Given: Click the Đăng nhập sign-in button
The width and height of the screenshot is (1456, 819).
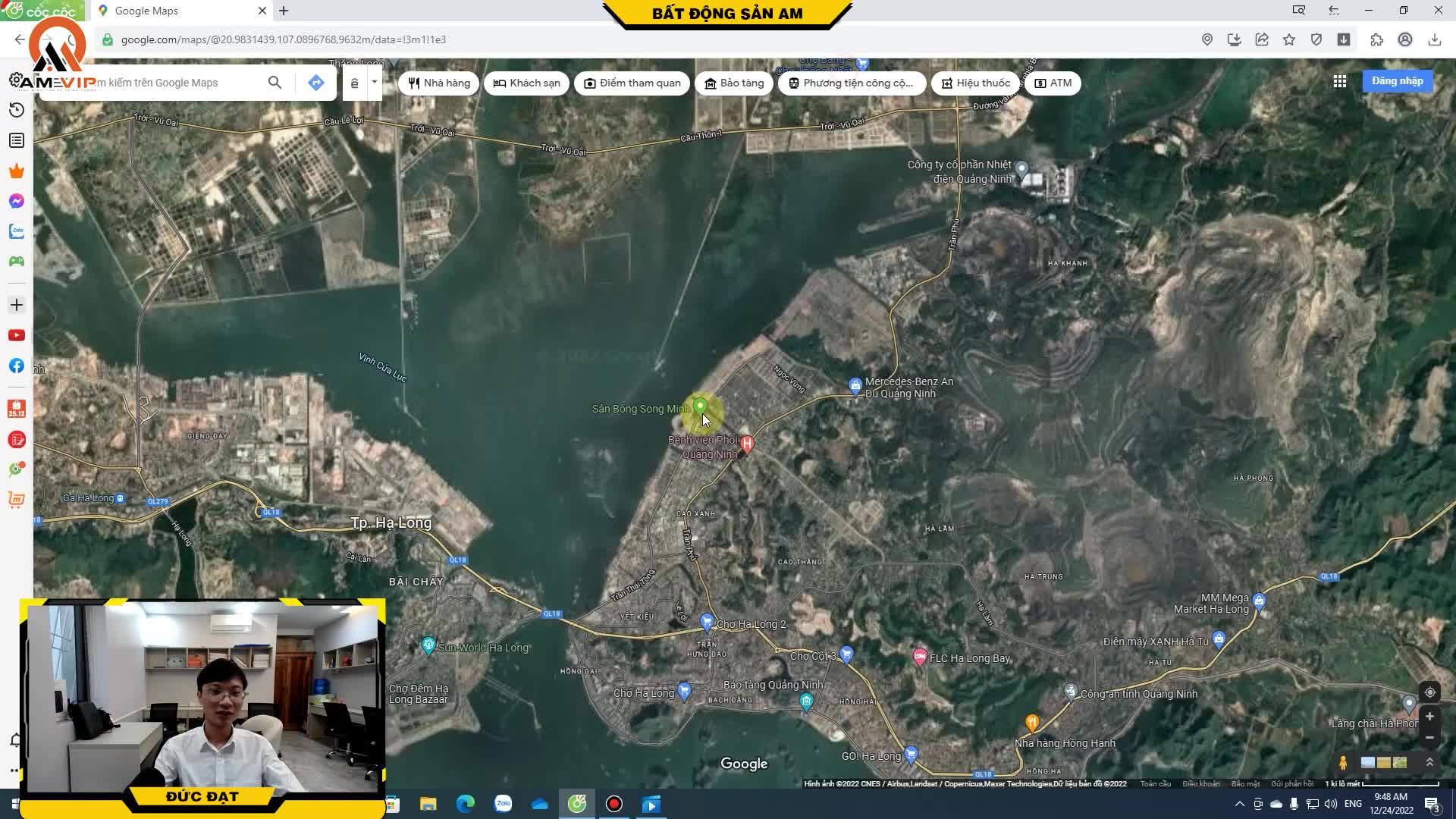Looking at the screenshot, I should [x=1398, y=81].
